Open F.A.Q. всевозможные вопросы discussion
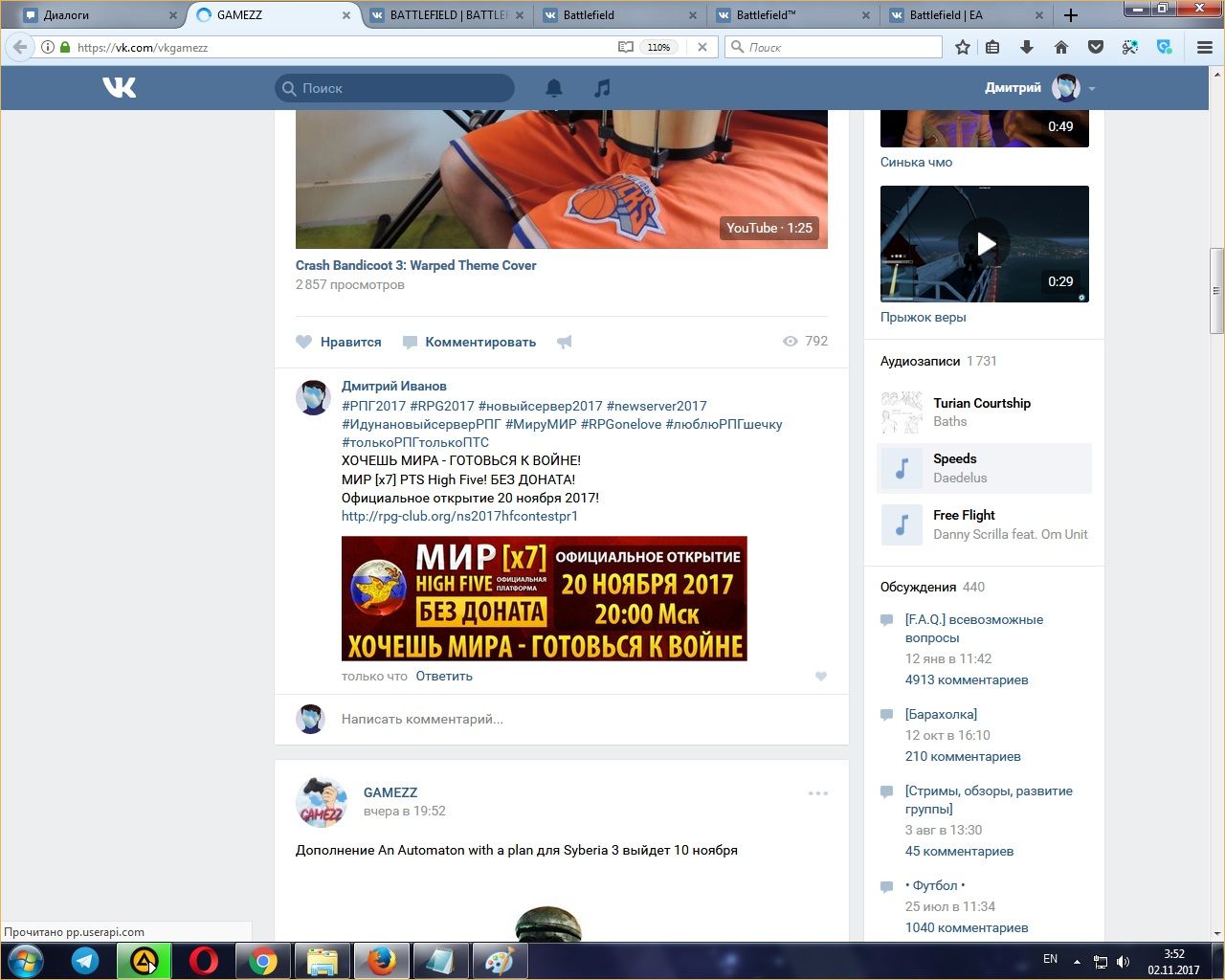Viewport: 1225px width, 980px height. coord(974,629)
